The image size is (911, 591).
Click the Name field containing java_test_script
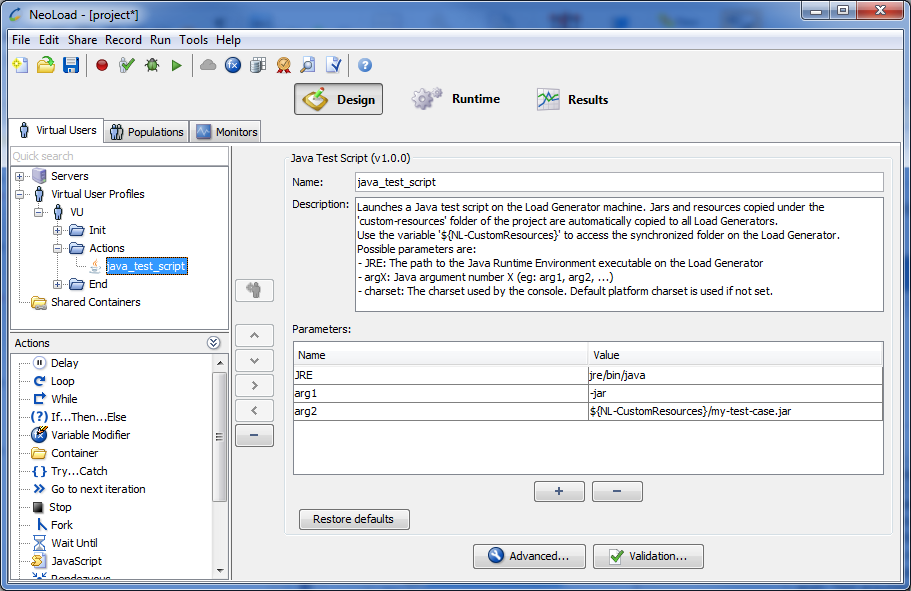[x=619, y=182]
